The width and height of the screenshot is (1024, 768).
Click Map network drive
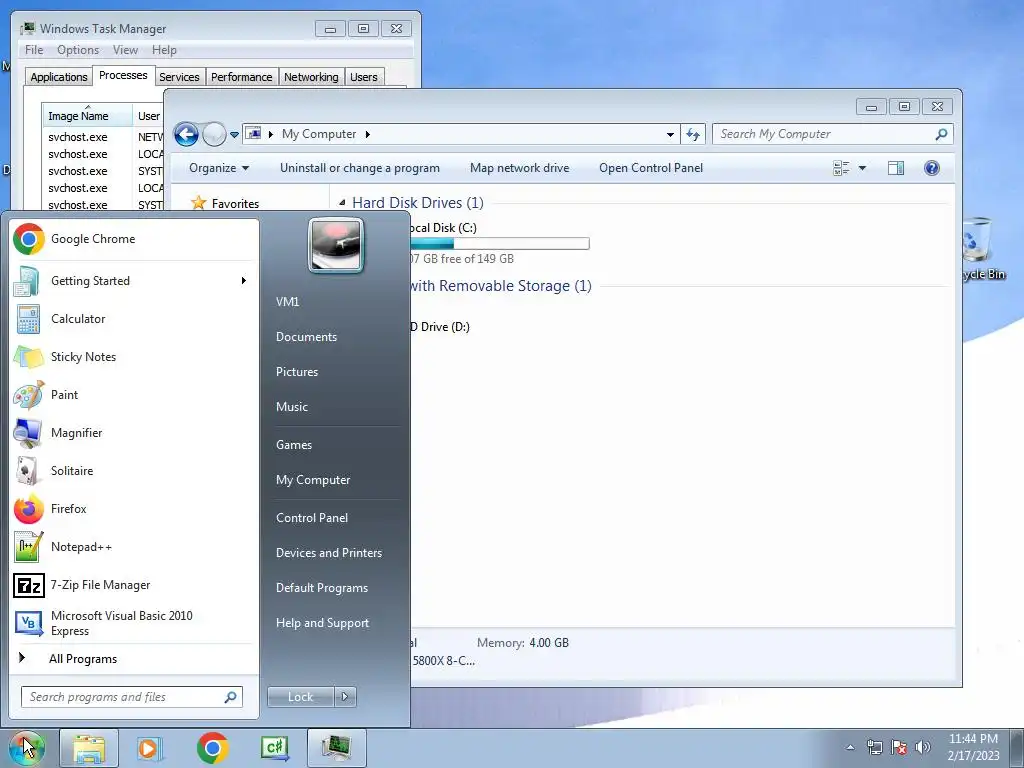[x=520, y=168]
